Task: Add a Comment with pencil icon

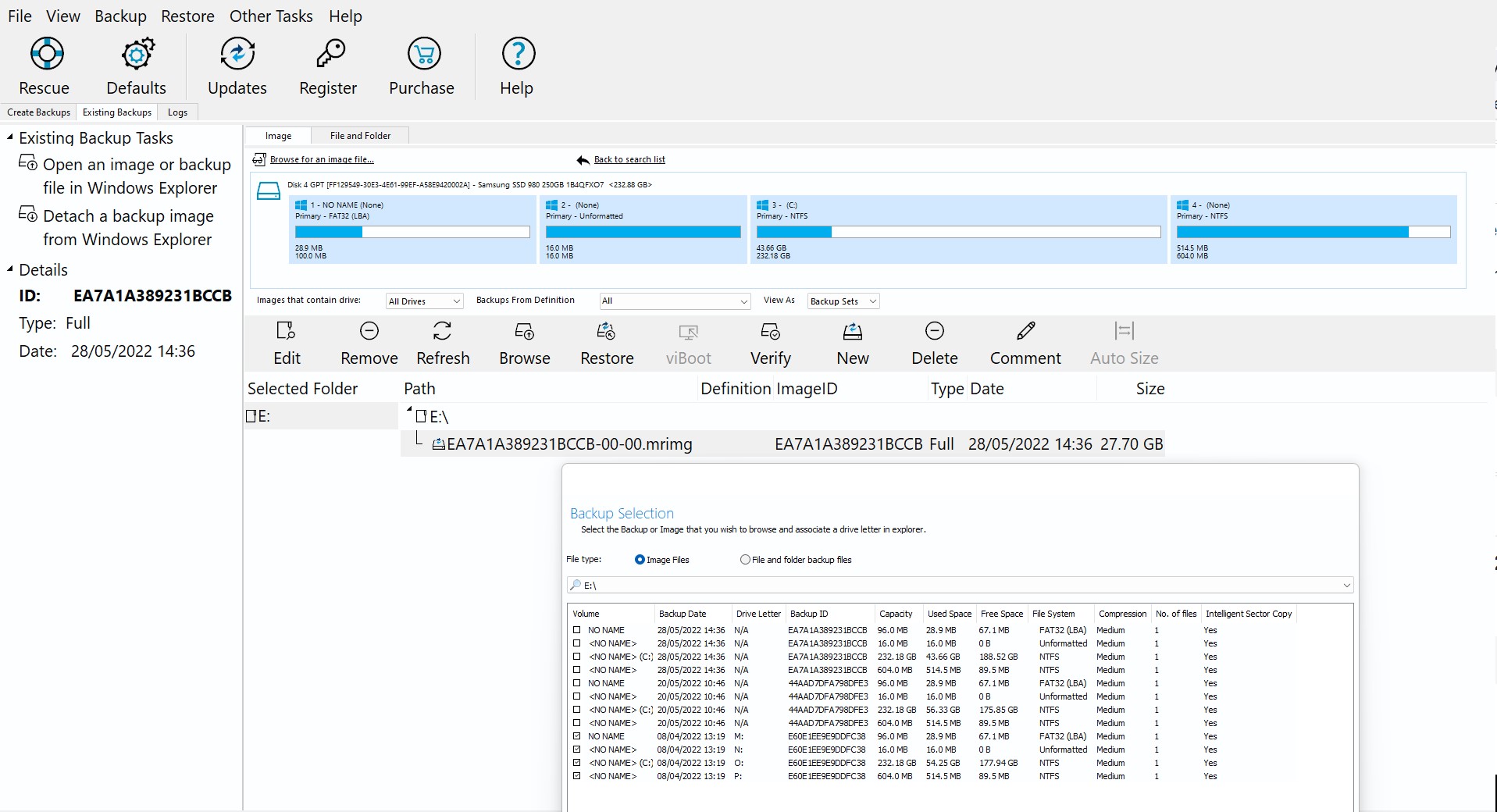Action: (1025, 332)
